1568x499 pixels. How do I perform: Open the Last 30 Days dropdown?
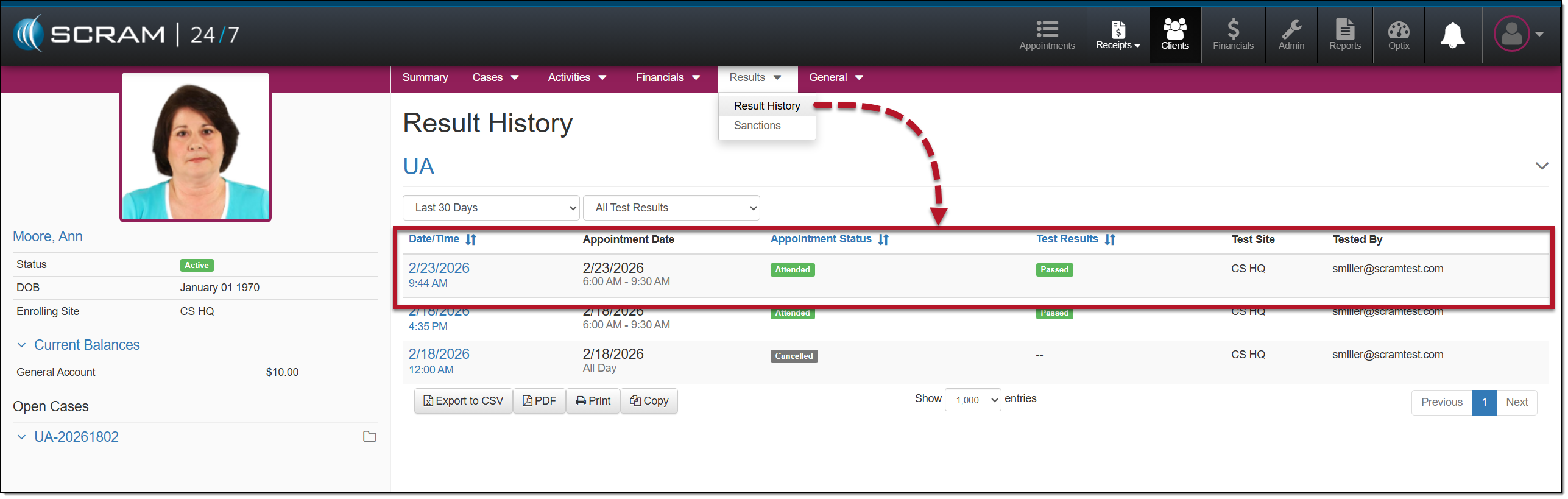(490, 208)
